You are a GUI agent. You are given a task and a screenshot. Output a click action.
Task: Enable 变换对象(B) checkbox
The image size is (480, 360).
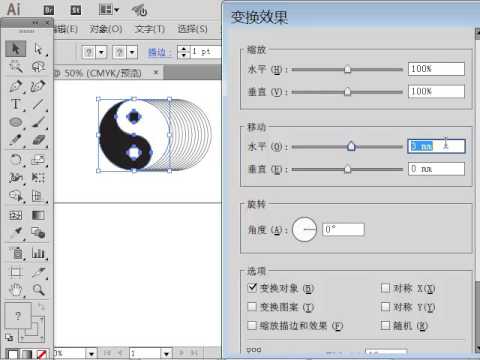252,287
